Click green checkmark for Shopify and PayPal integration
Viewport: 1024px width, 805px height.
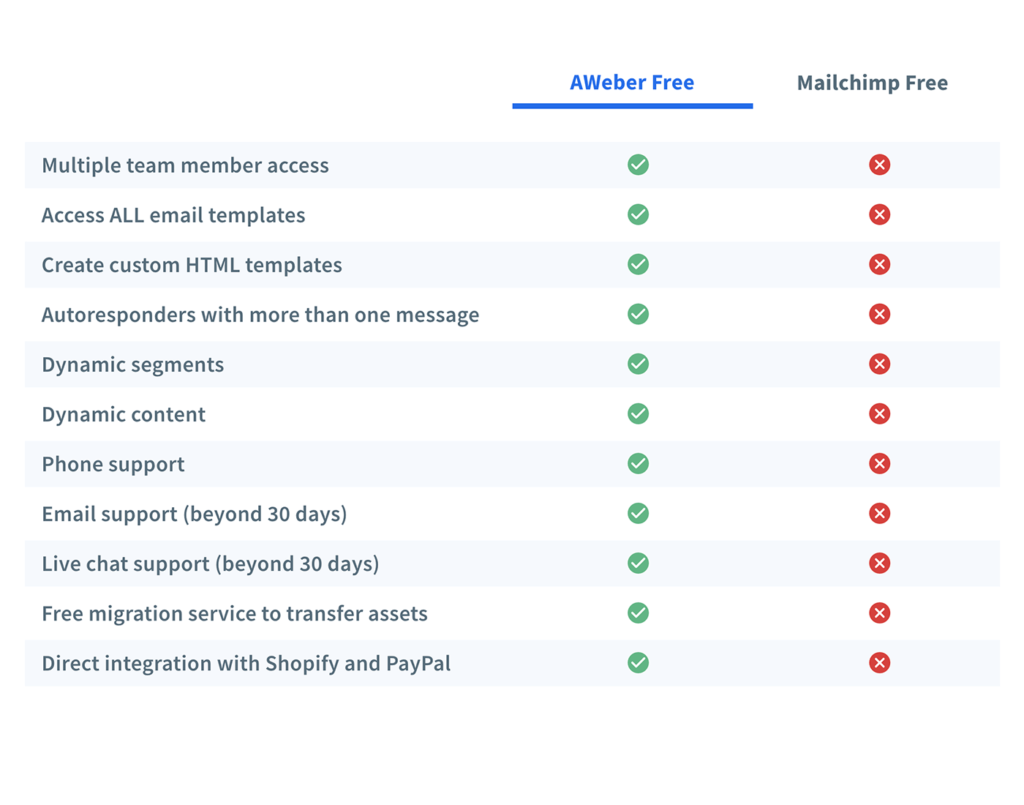(x=638, y=663)
